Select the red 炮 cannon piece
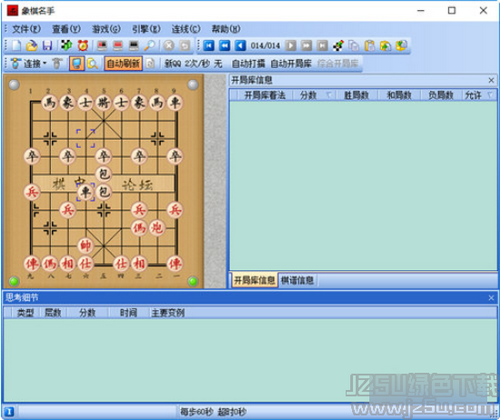Viewport: 500px width, 420px height. pos(157,228)
